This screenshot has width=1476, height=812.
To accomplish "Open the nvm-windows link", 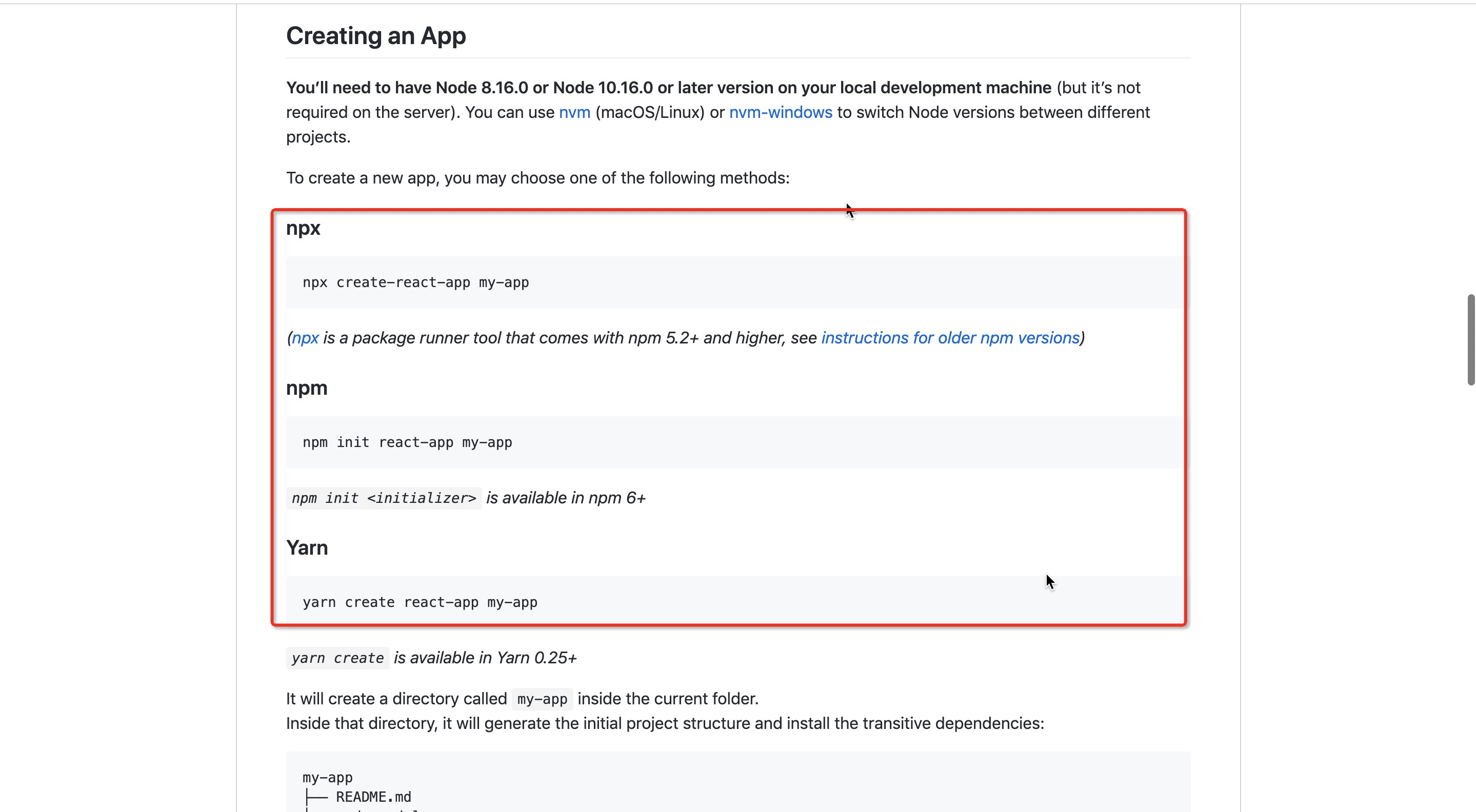I will coord(780,112).
